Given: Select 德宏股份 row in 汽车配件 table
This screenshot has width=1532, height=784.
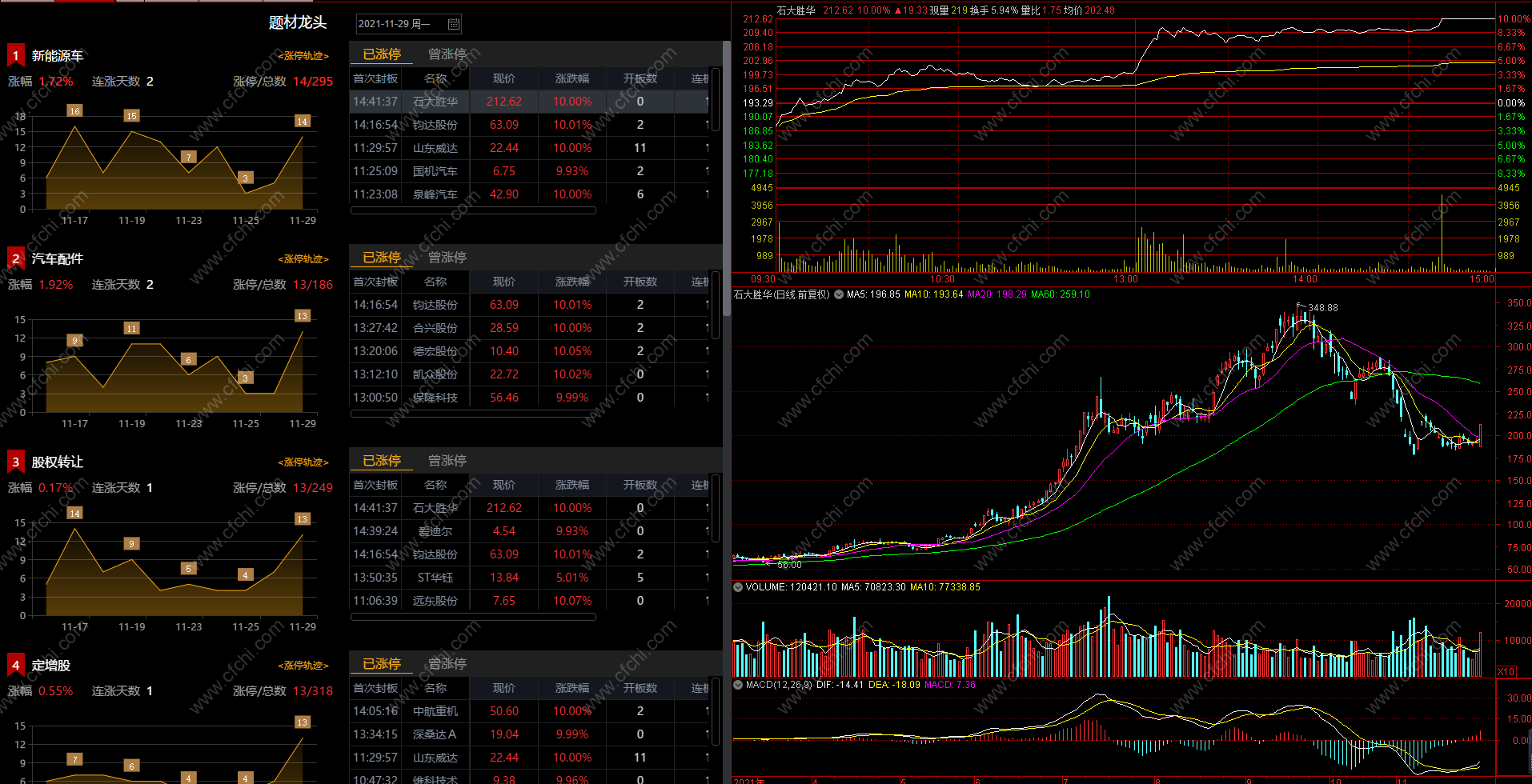Looking at the screenshot, I should click(530, 351).
